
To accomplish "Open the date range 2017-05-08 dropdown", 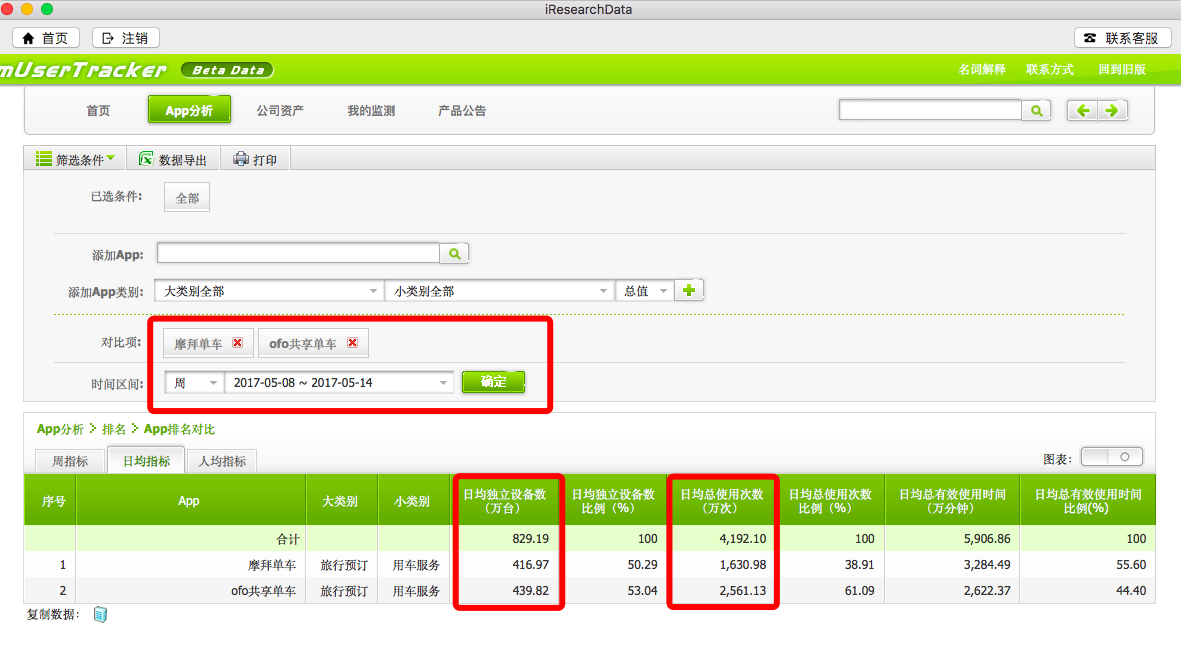I will pyautogui.click(x=339, y=382).
